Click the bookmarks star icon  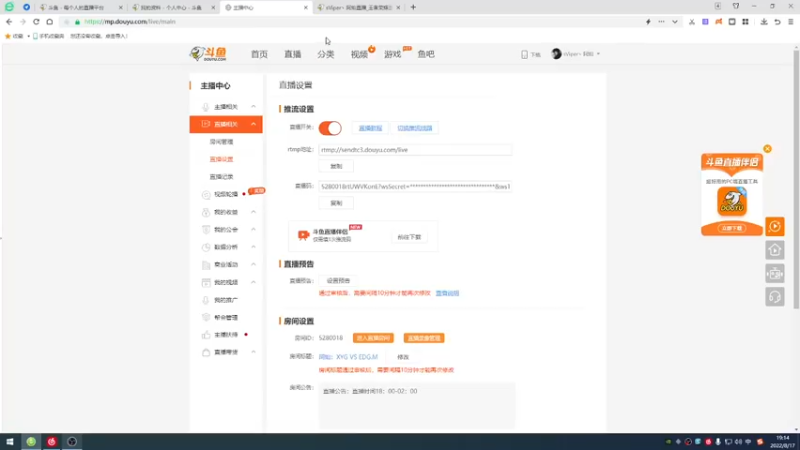[8, 36]
